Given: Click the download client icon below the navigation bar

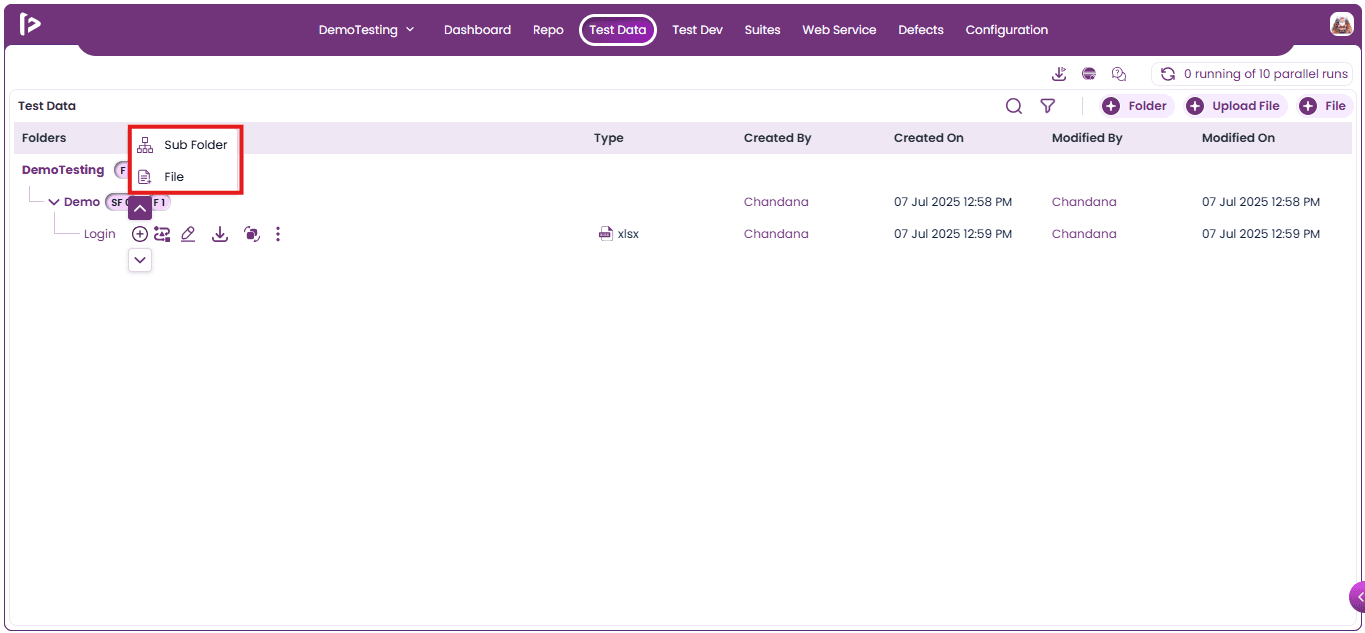Looking at the screenshot, I should pos(1060,74).
